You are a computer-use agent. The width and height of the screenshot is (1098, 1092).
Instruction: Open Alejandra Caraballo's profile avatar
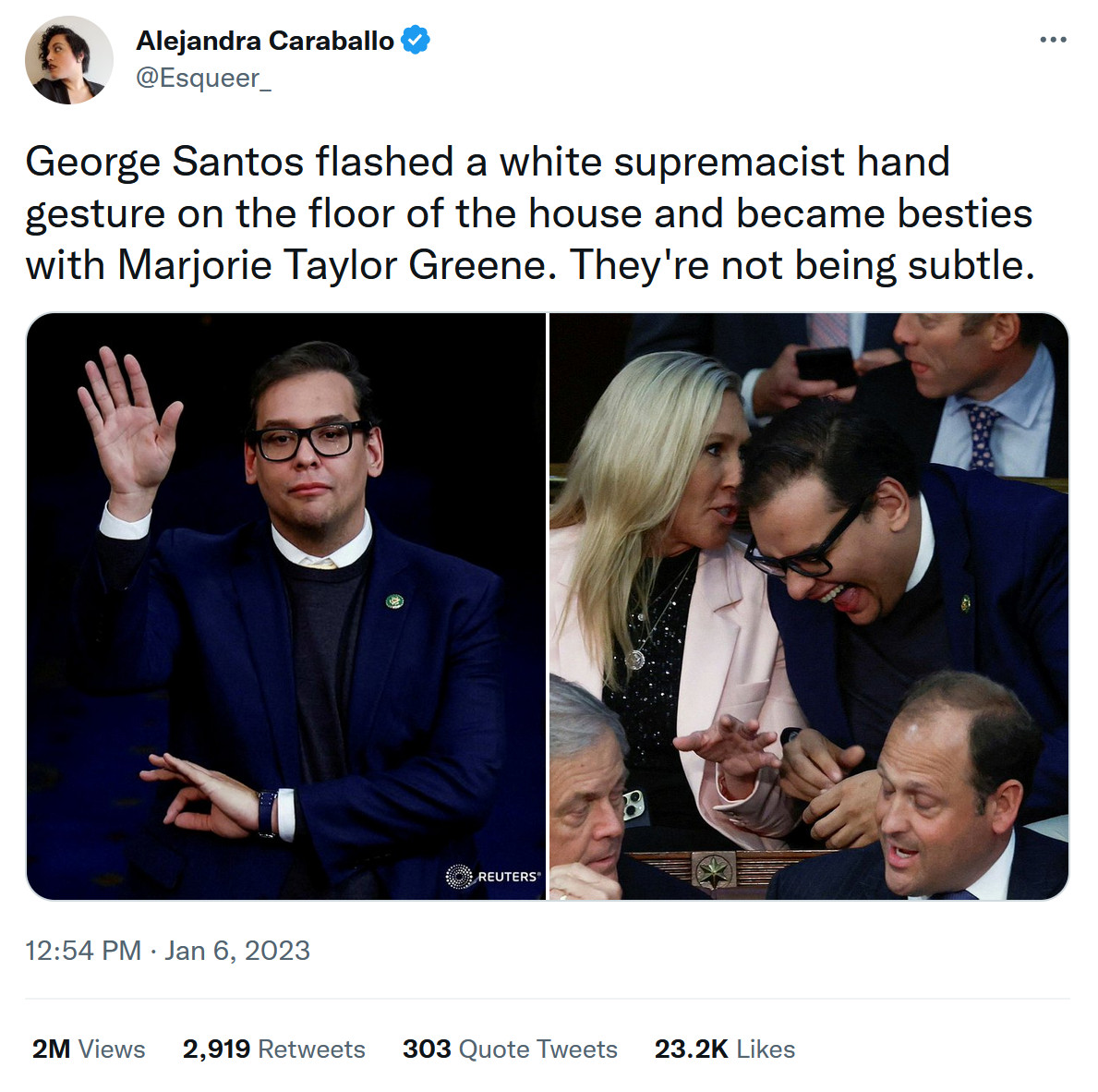click(x=68, y=60)
